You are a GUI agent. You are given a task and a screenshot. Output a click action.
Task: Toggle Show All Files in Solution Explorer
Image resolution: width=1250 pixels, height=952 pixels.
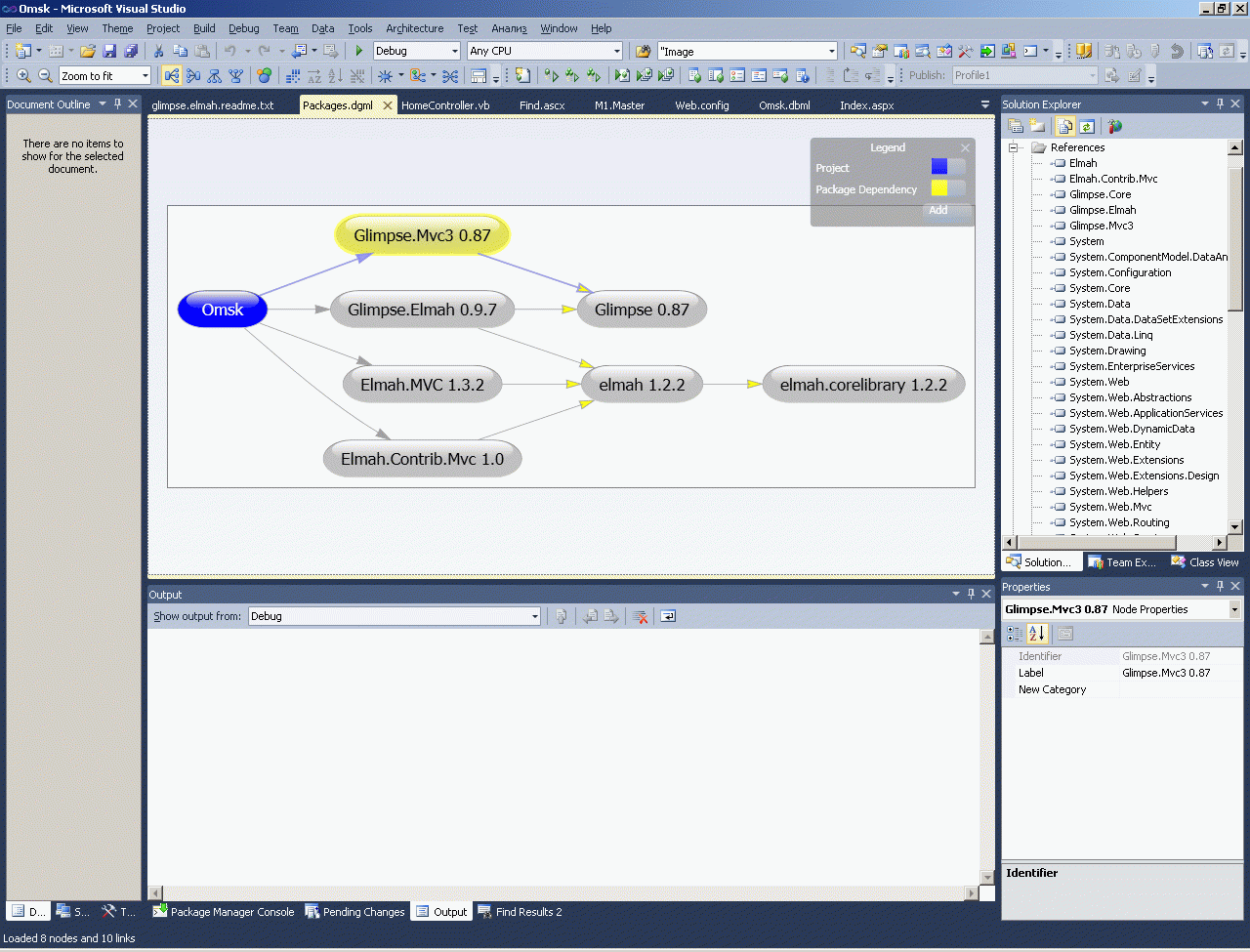point(1064,126)
